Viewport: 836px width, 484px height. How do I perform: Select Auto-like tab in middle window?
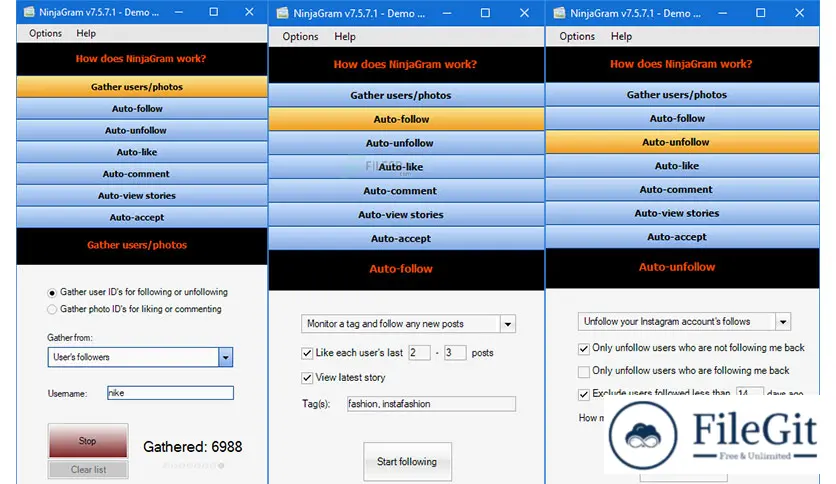(x=406, y=167)
